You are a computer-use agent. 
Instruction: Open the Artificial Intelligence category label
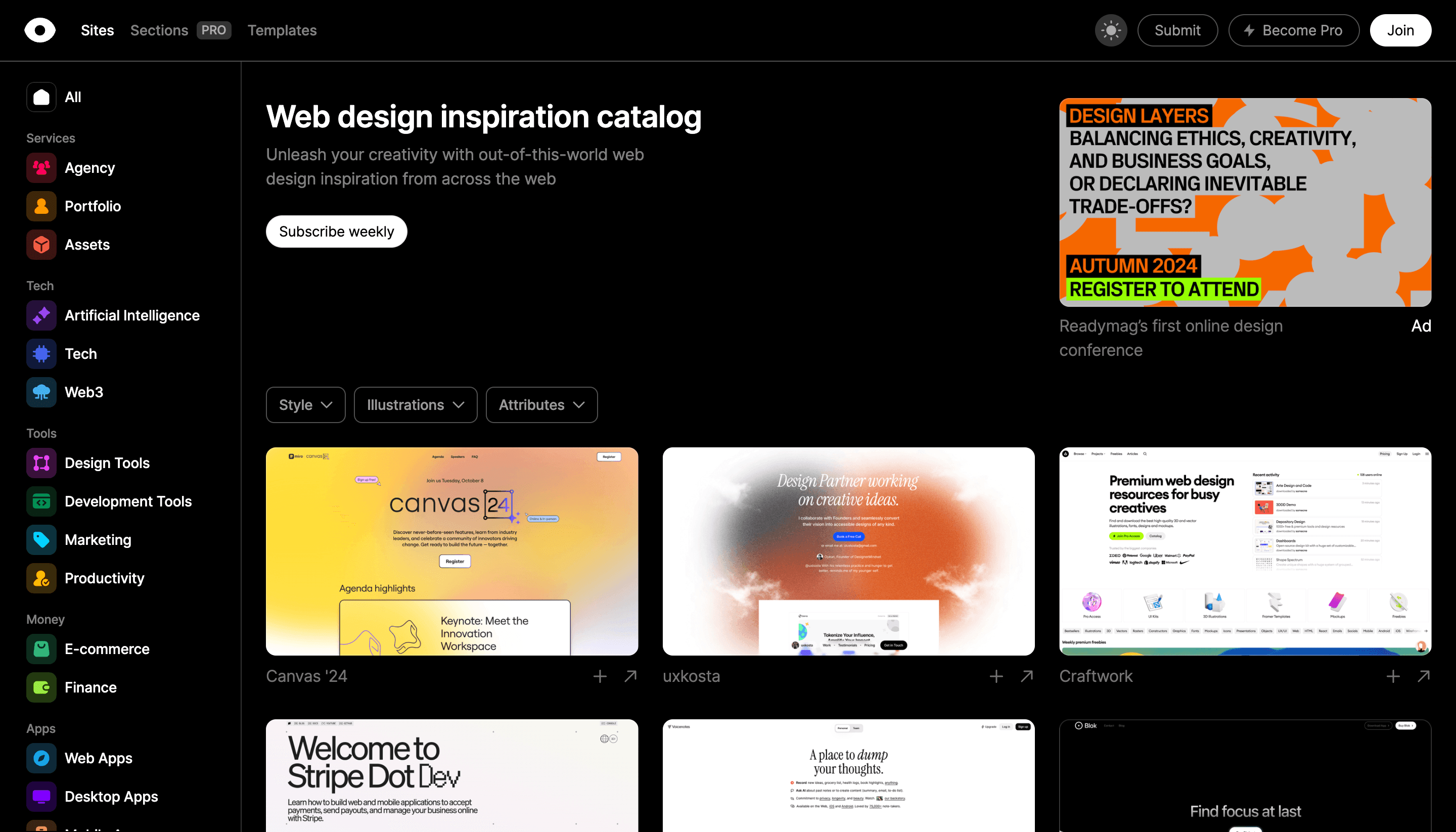(132, 315)
